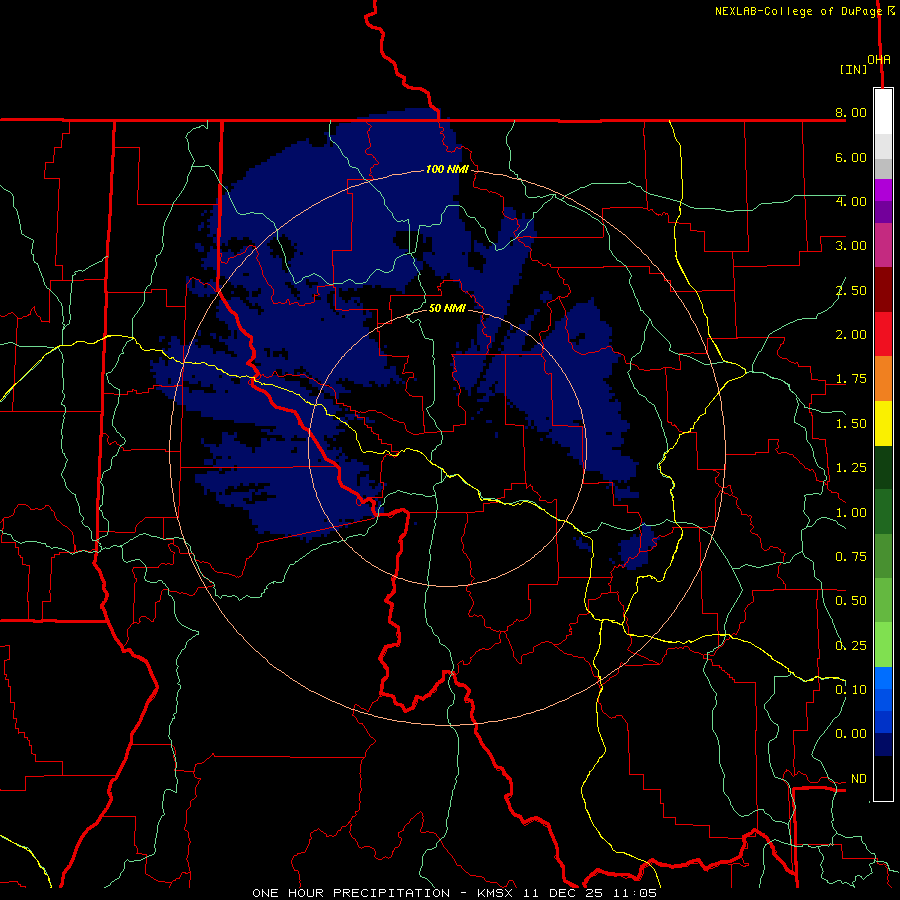
Task: Click the "50 NMI" range ring label
Action: [447, 308]
